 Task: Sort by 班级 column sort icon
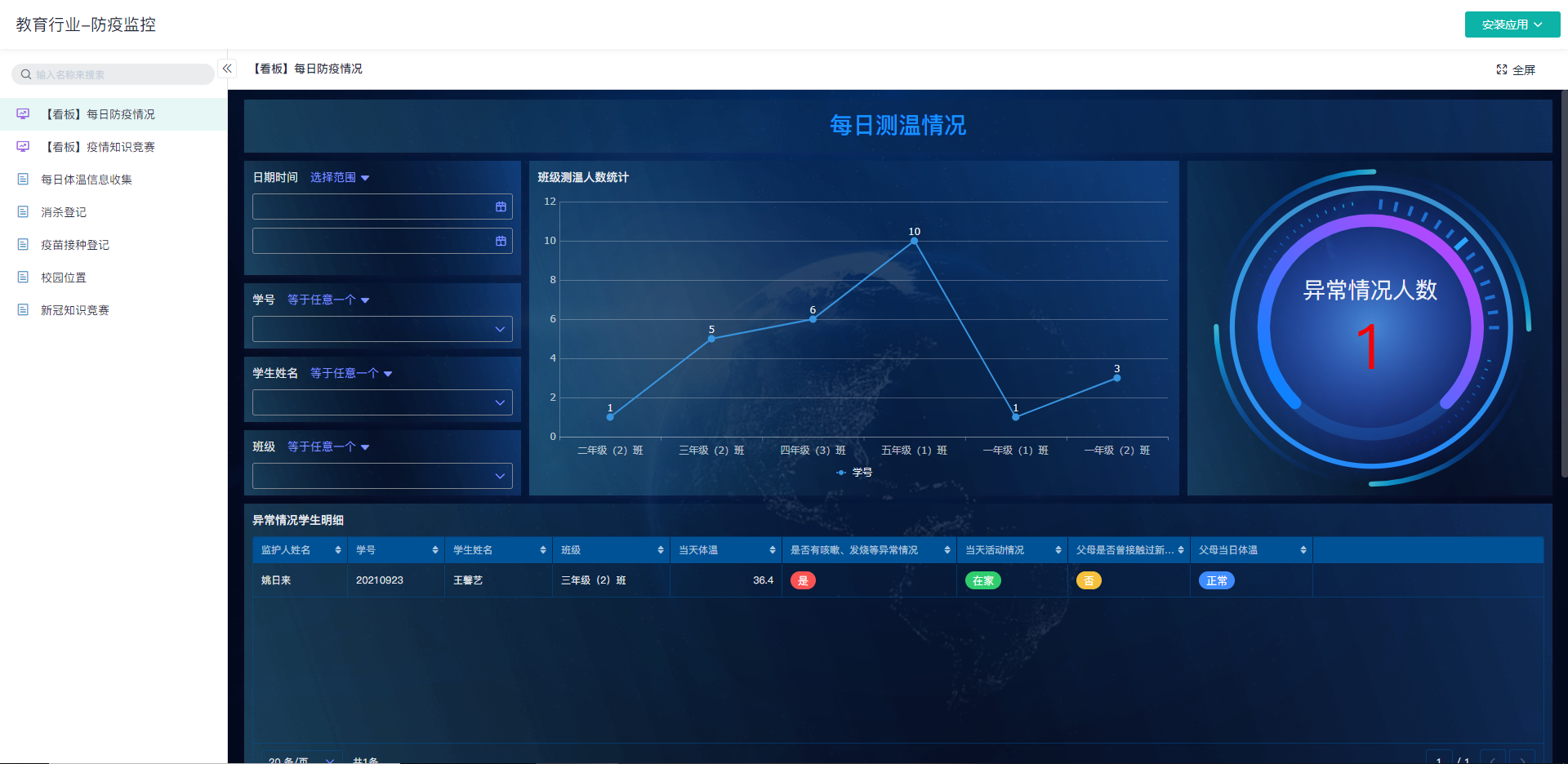[661, 550]
